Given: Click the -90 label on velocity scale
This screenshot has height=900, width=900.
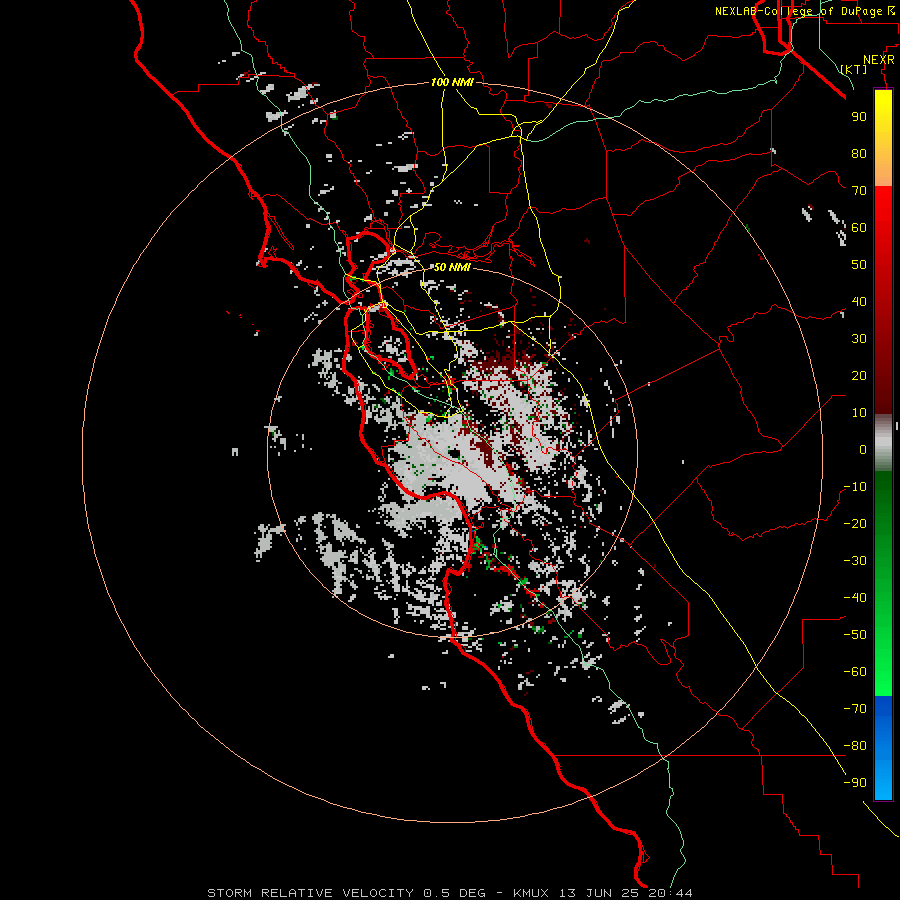Looking at the screenshot, I should pyautogui.click(x=855, y=783).
